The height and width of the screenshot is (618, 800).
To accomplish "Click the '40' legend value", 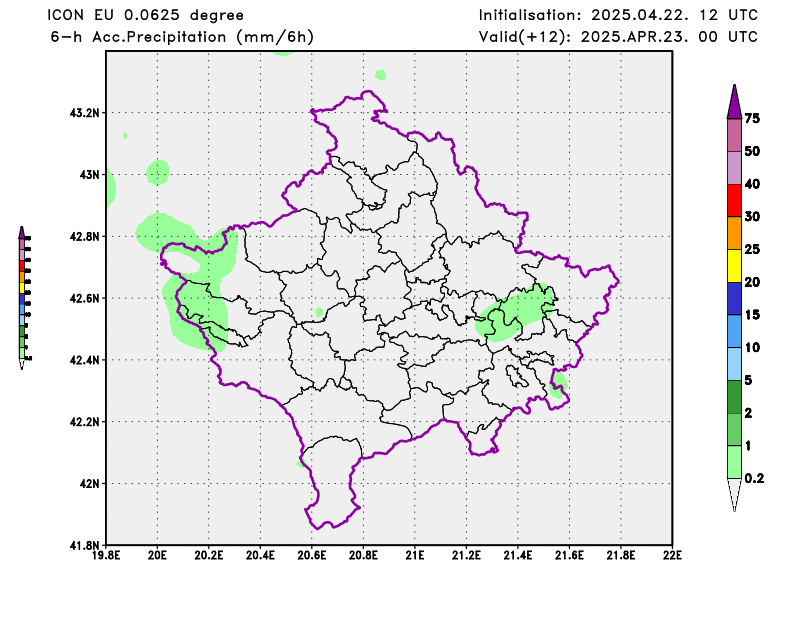I will pos(752,184).
